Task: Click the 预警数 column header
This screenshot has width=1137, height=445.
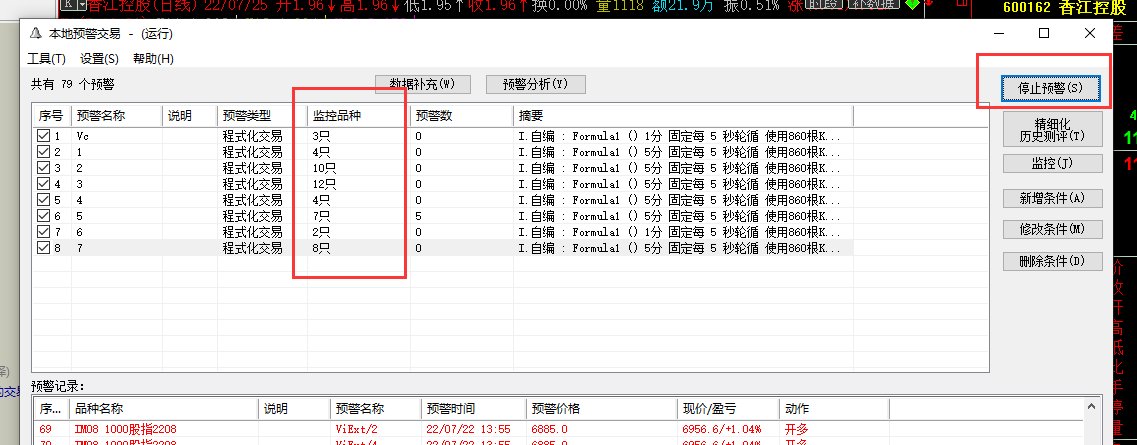Action: click(x=461, y=115)
